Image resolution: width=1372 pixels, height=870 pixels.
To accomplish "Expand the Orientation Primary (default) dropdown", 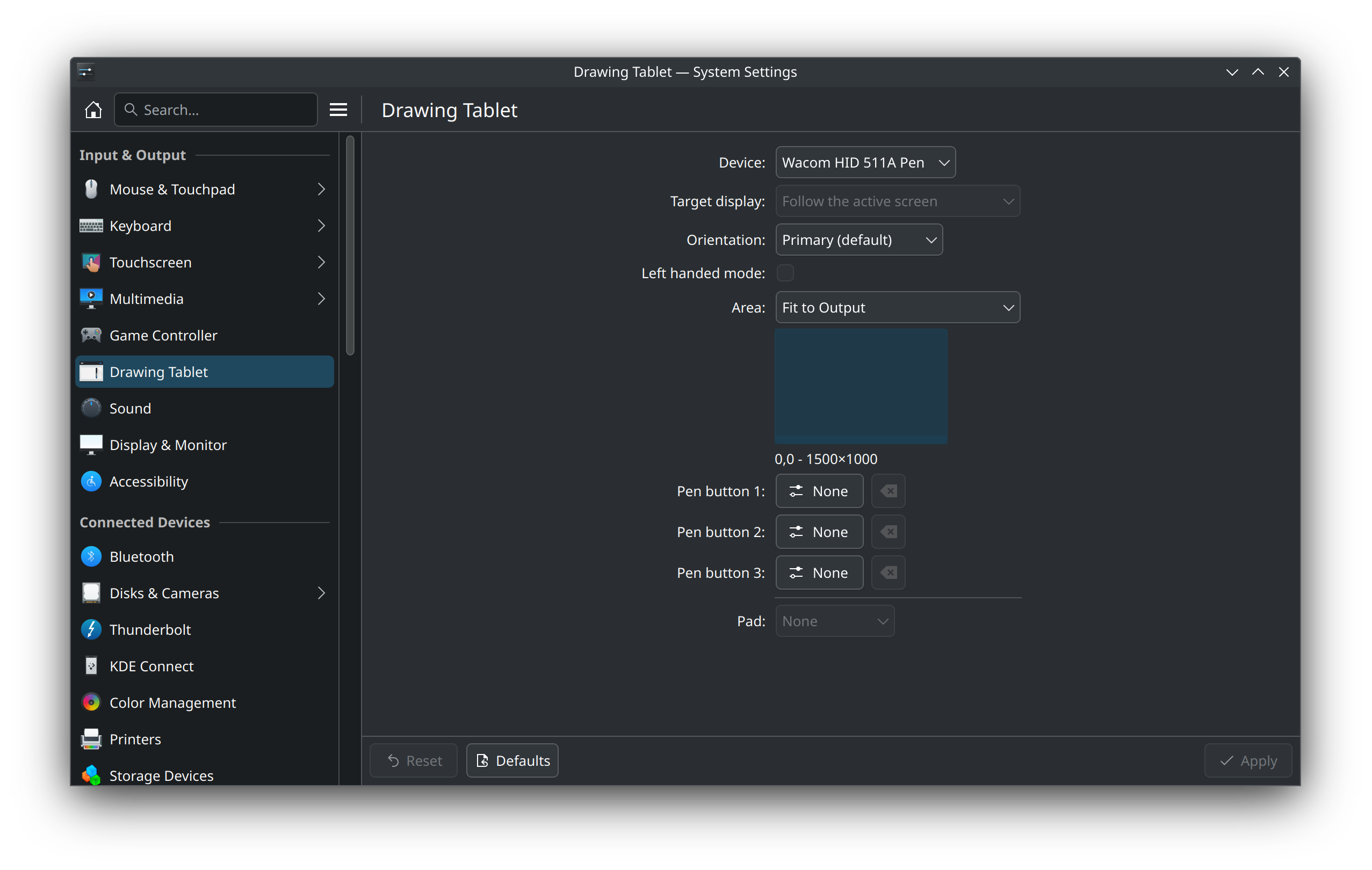I will pos(858,240).
